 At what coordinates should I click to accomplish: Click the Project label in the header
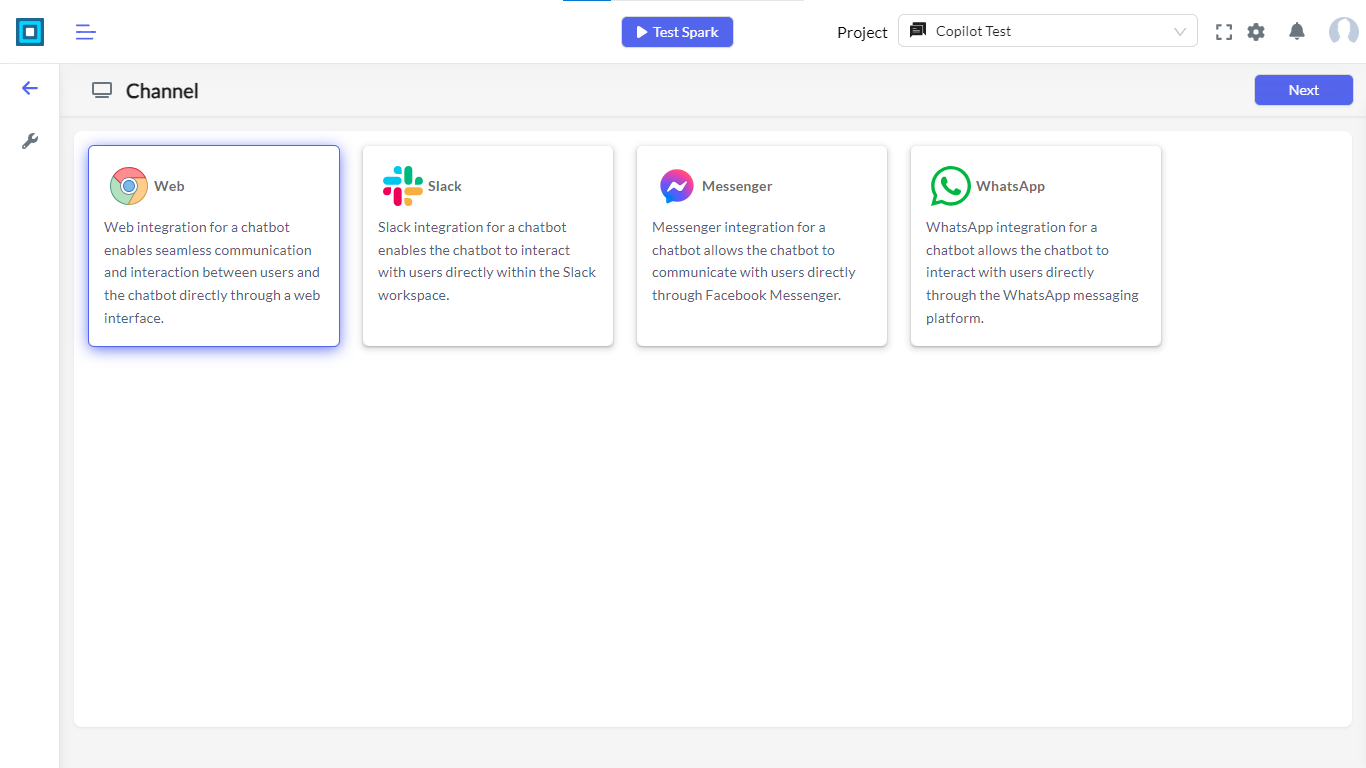pos(862,32)
